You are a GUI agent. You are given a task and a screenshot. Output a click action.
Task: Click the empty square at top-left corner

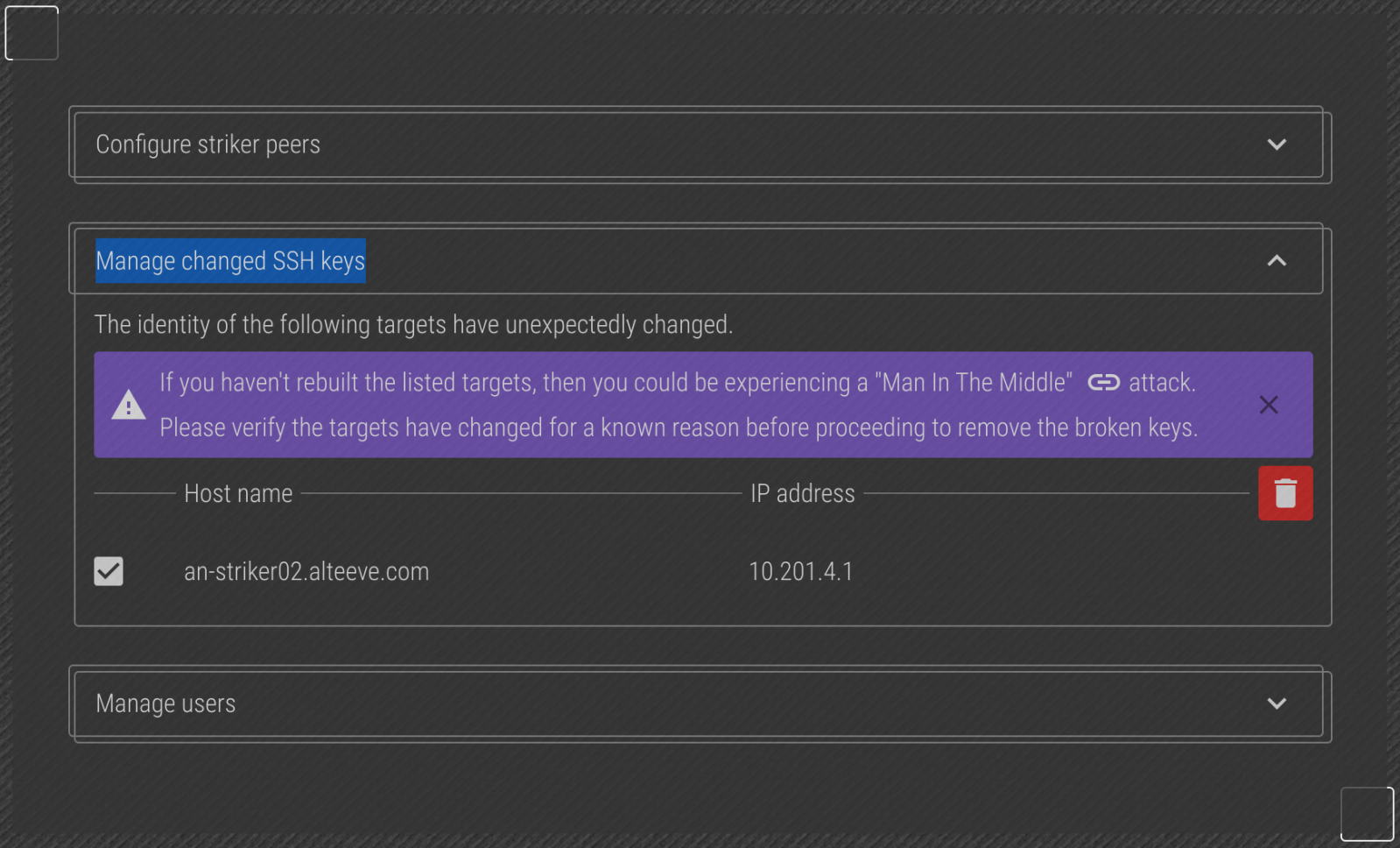[32, 33]
